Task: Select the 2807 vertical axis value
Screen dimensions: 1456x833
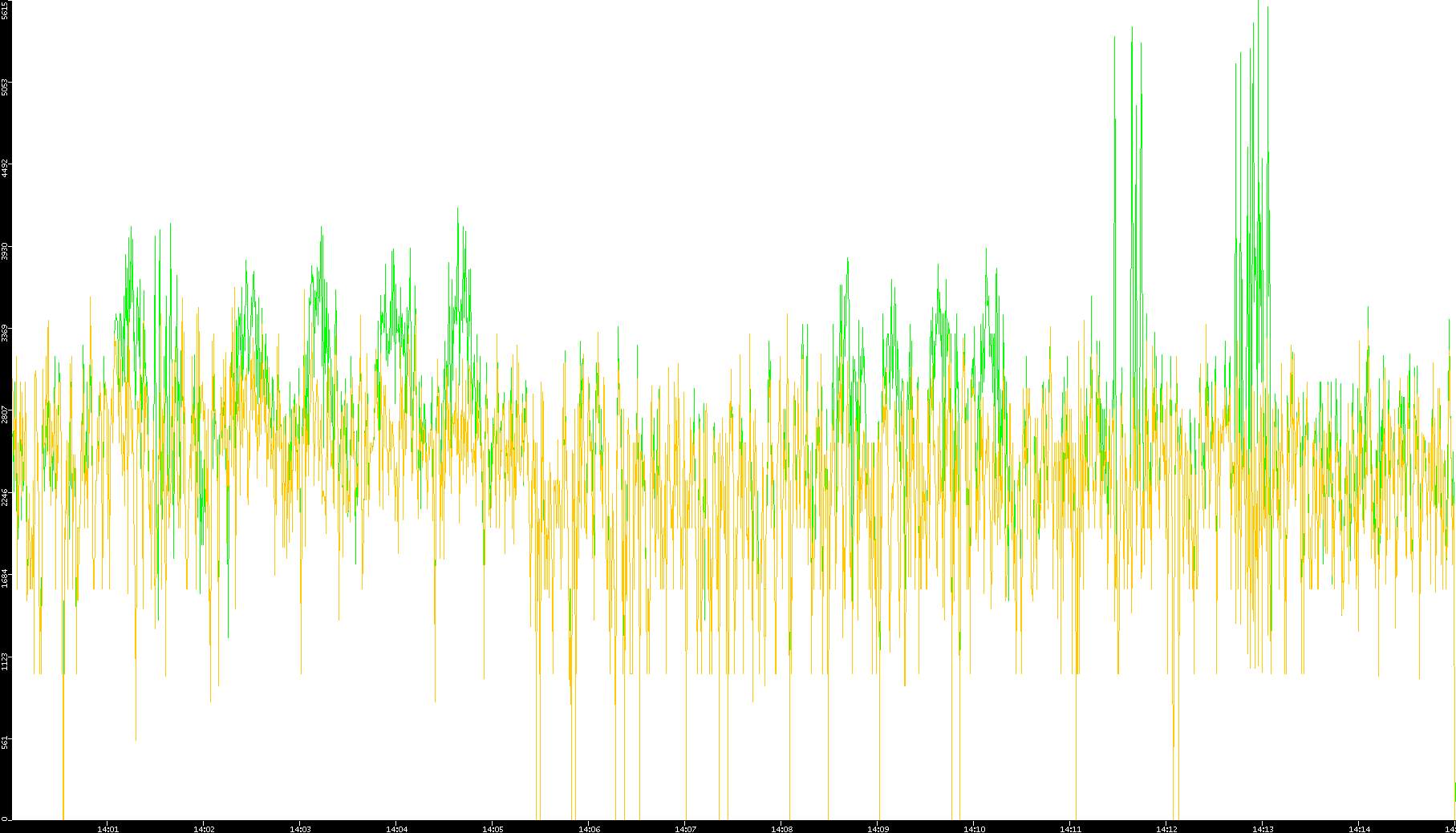Action: (x=5, y=414)
